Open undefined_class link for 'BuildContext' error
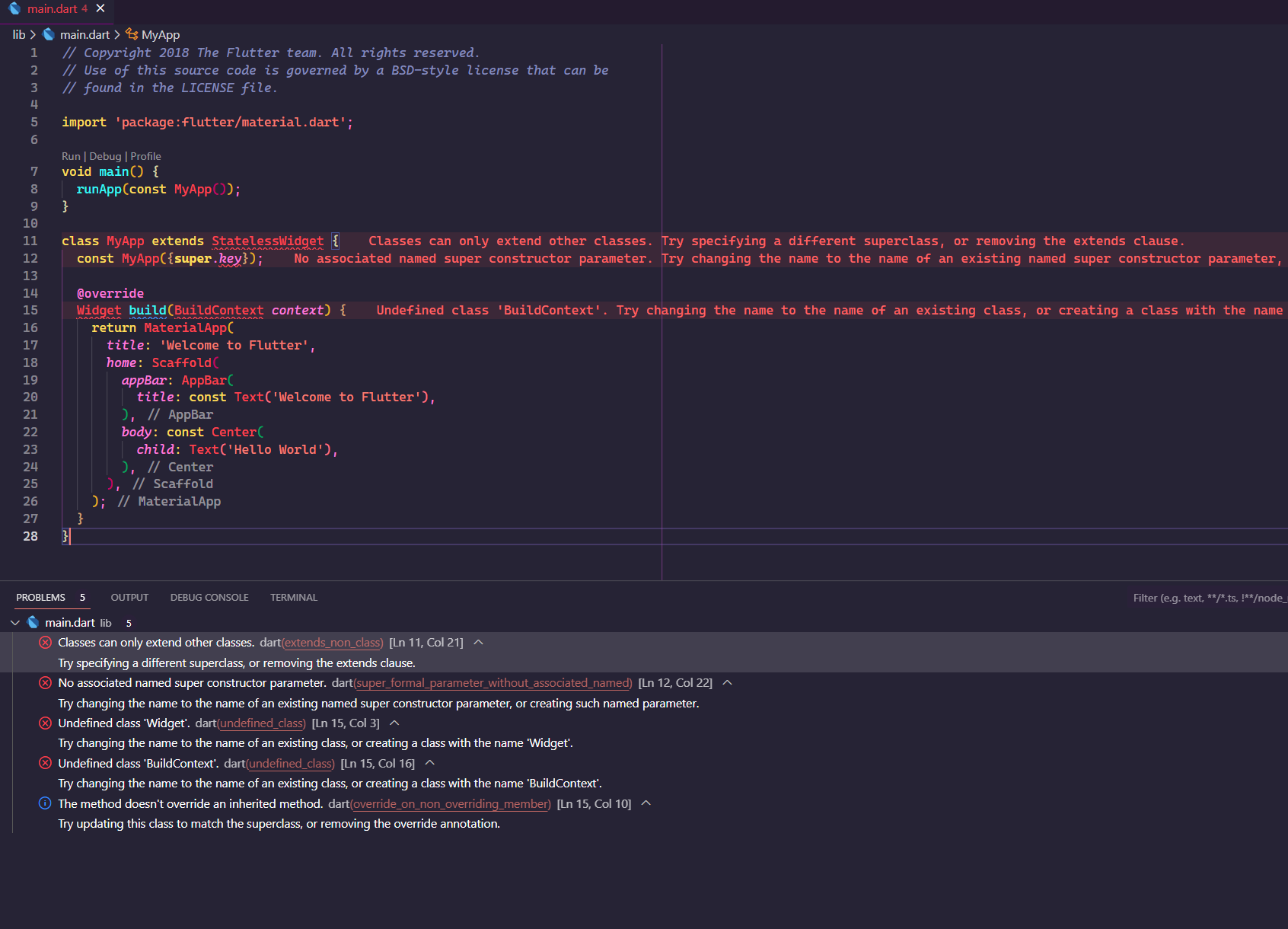Viewport: 1288px width, 929px height. (x=290, y=763)
